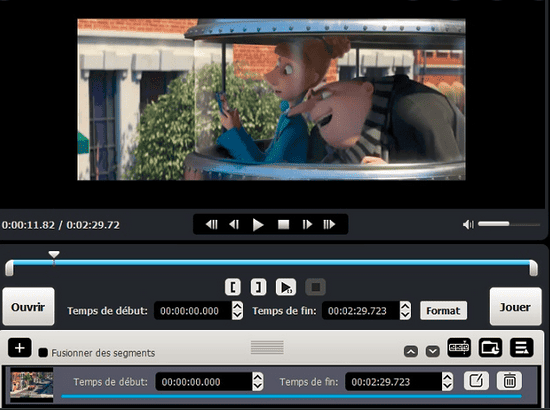Stop video playback with square button
Screen dimensions: 550x410
(283, 224)
